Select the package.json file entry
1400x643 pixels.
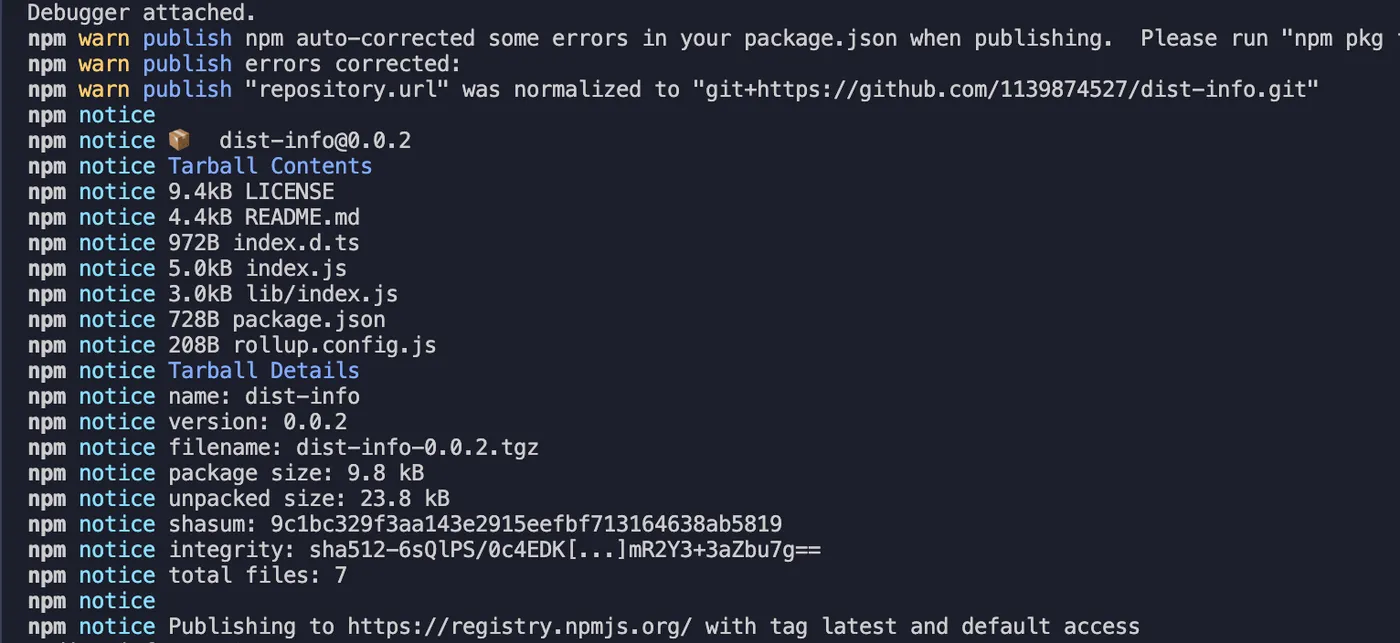click(x=308, y=320)
